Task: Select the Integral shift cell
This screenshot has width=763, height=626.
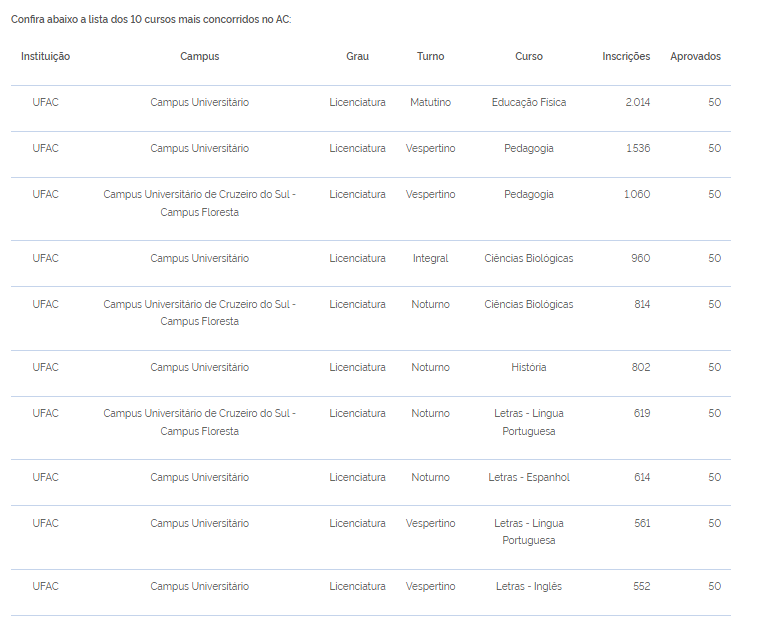Action: pyautogui.click(x=430, y=259)
